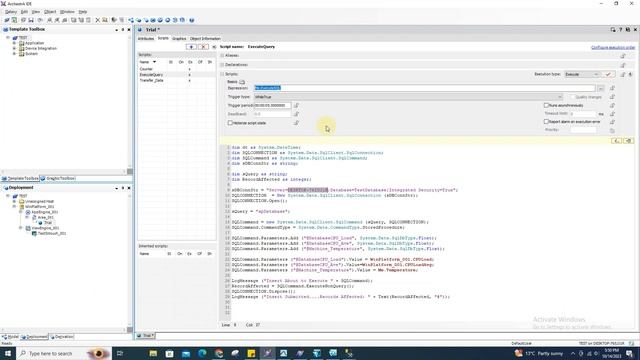Image resolution: width=640 pixels, height=360 pixels.
Task: Click the Windows taskbar search box
Action: click(63, 353)
